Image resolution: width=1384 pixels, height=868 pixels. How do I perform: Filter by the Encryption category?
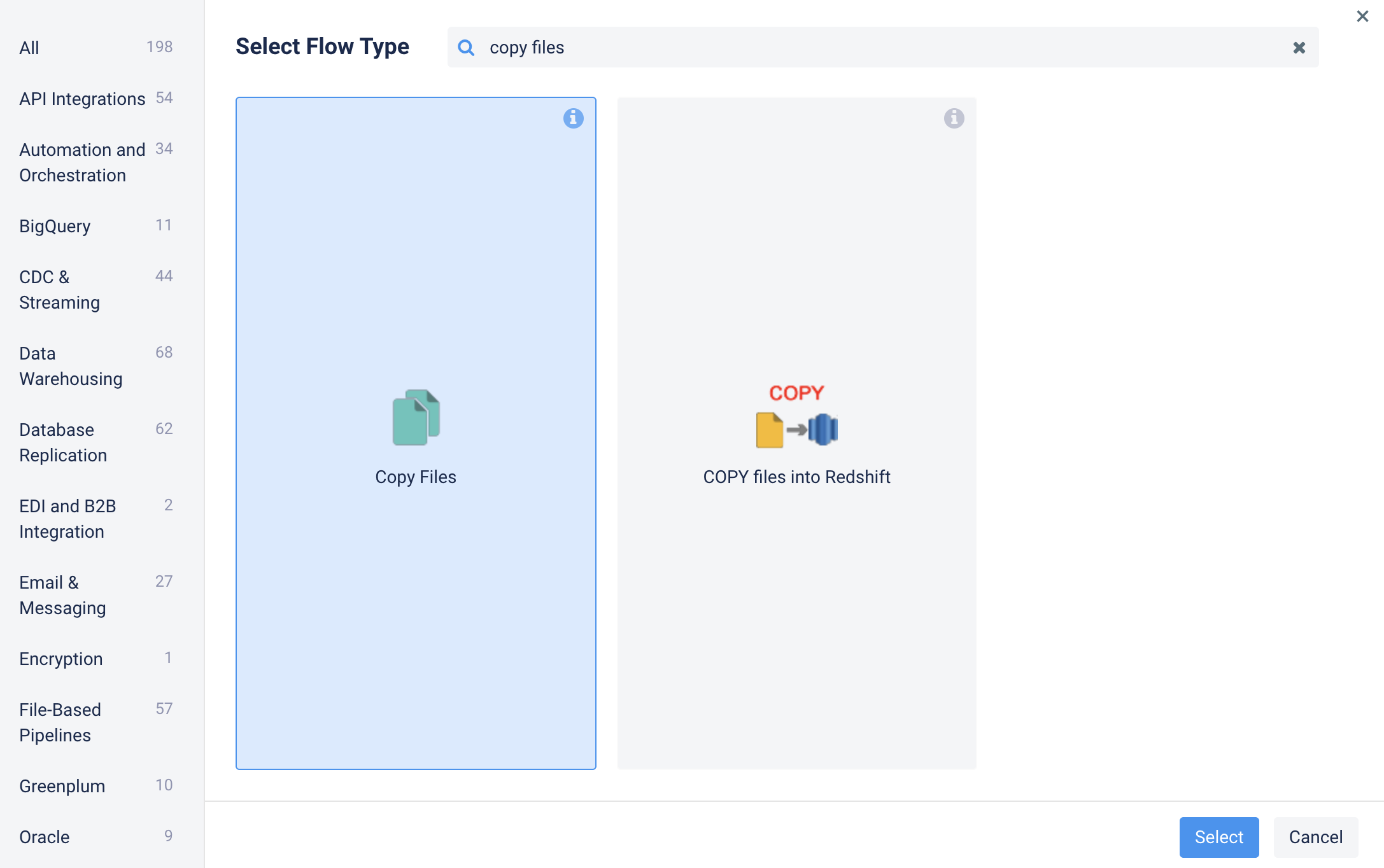pos(95,659)
